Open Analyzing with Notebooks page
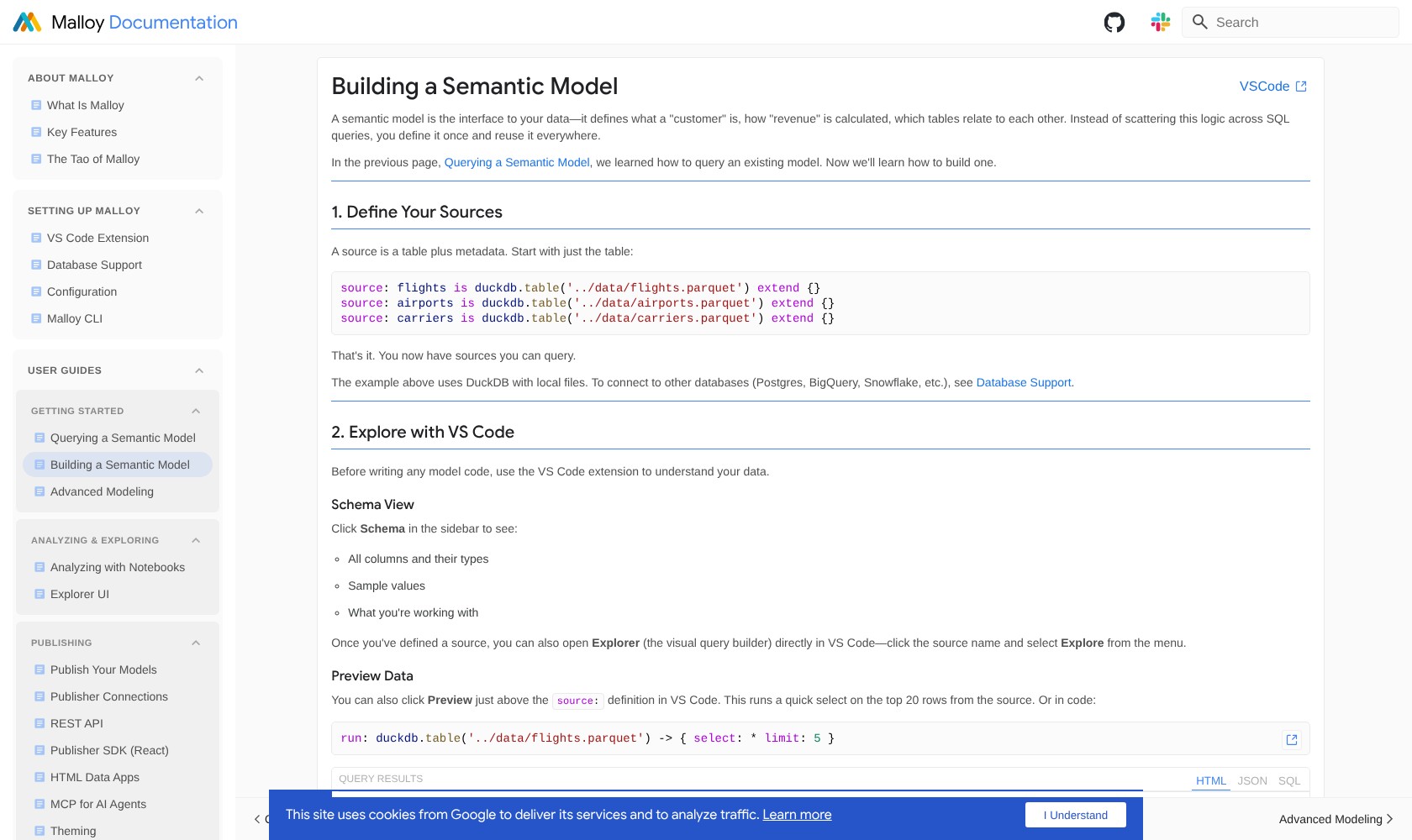 (x=118, y=567)
